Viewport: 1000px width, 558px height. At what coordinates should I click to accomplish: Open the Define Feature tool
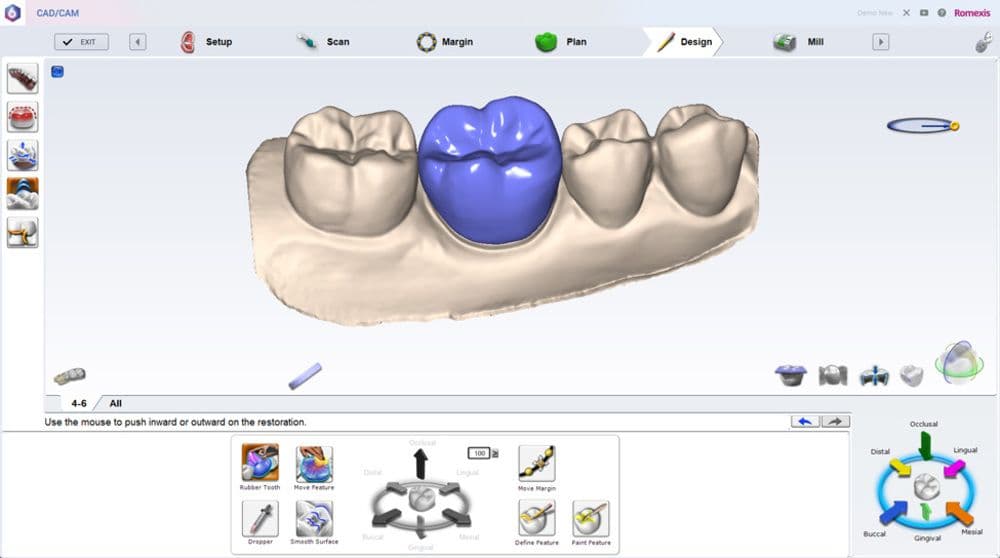pos(537,518)
